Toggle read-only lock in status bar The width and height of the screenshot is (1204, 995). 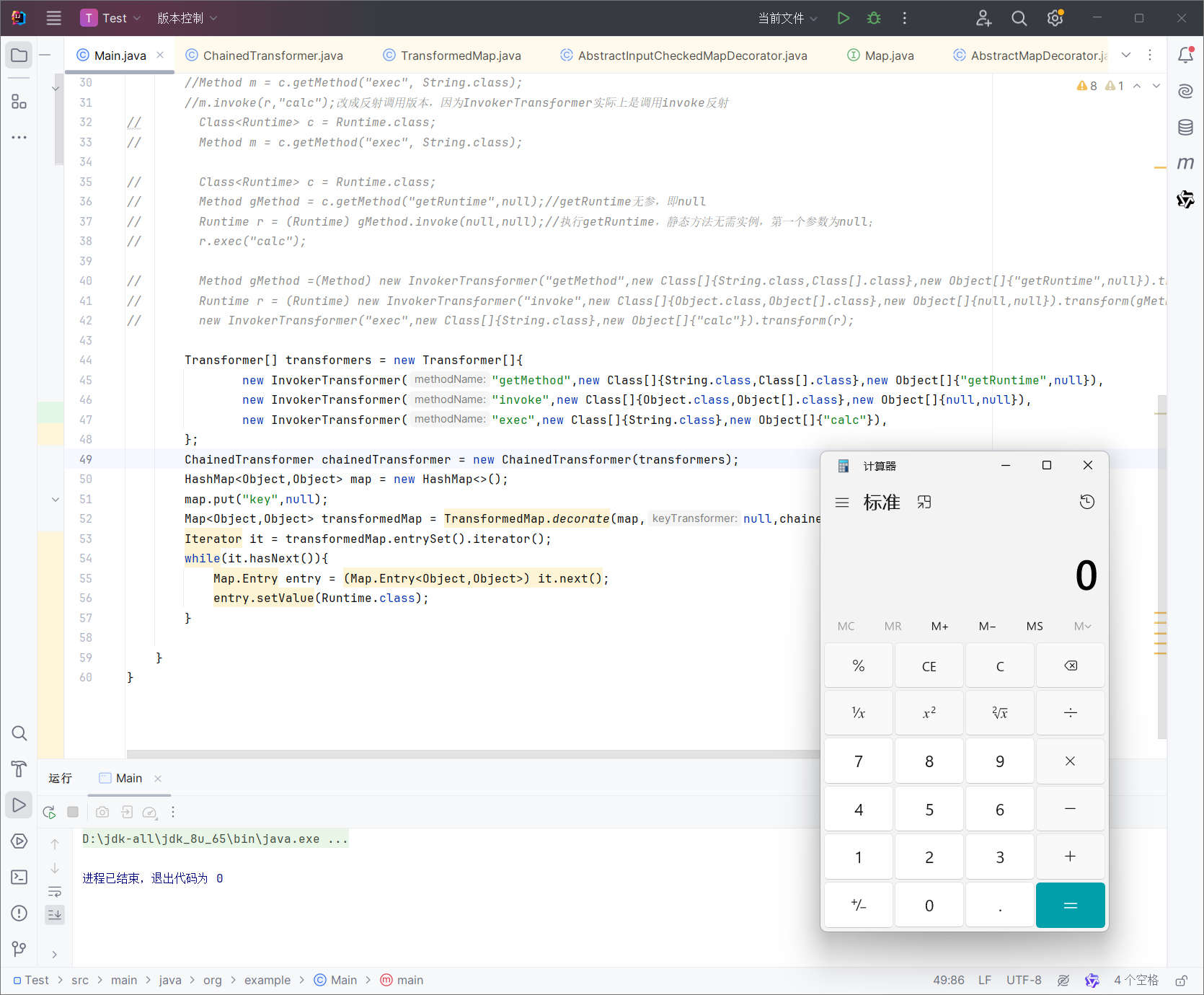(x=1181, y=980)
